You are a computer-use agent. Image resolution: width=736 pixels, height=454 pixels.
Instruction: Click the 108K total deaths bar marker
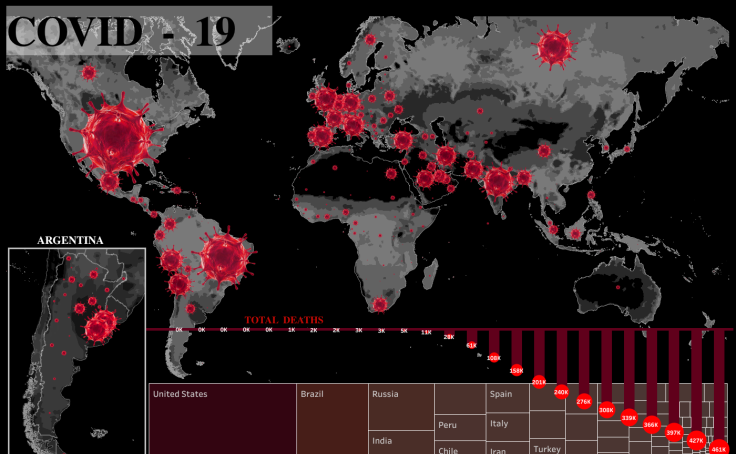click(x=494, y=358)
